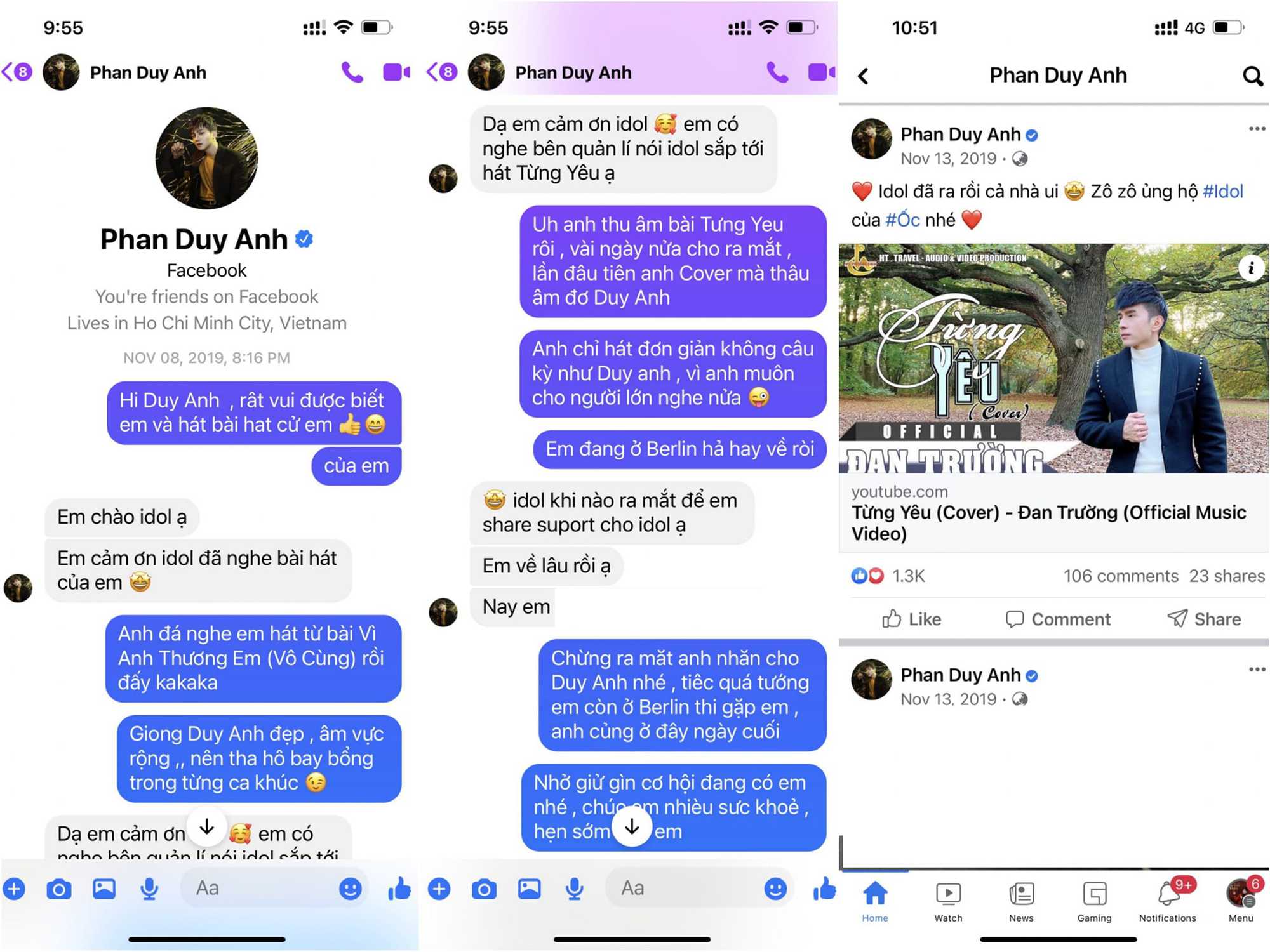Open the #Idol hashtag link
This screenshot has height=952, width=1270.
(1223, 191)
